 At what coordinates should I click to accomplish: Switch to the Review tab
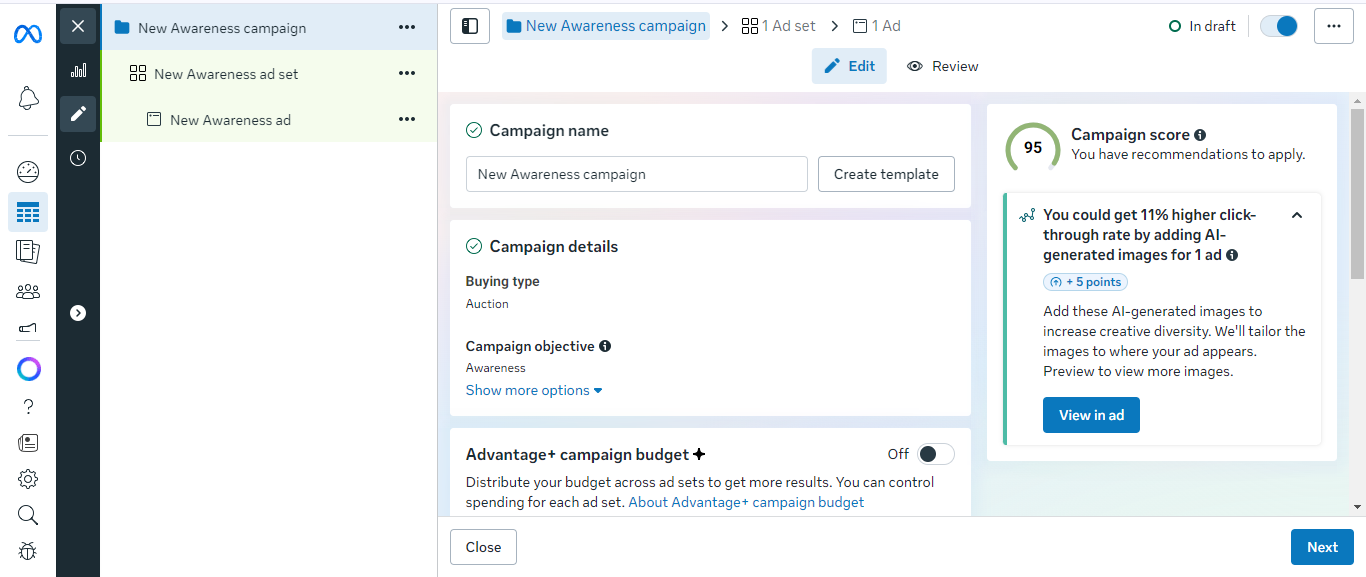(x=943, y=66)
